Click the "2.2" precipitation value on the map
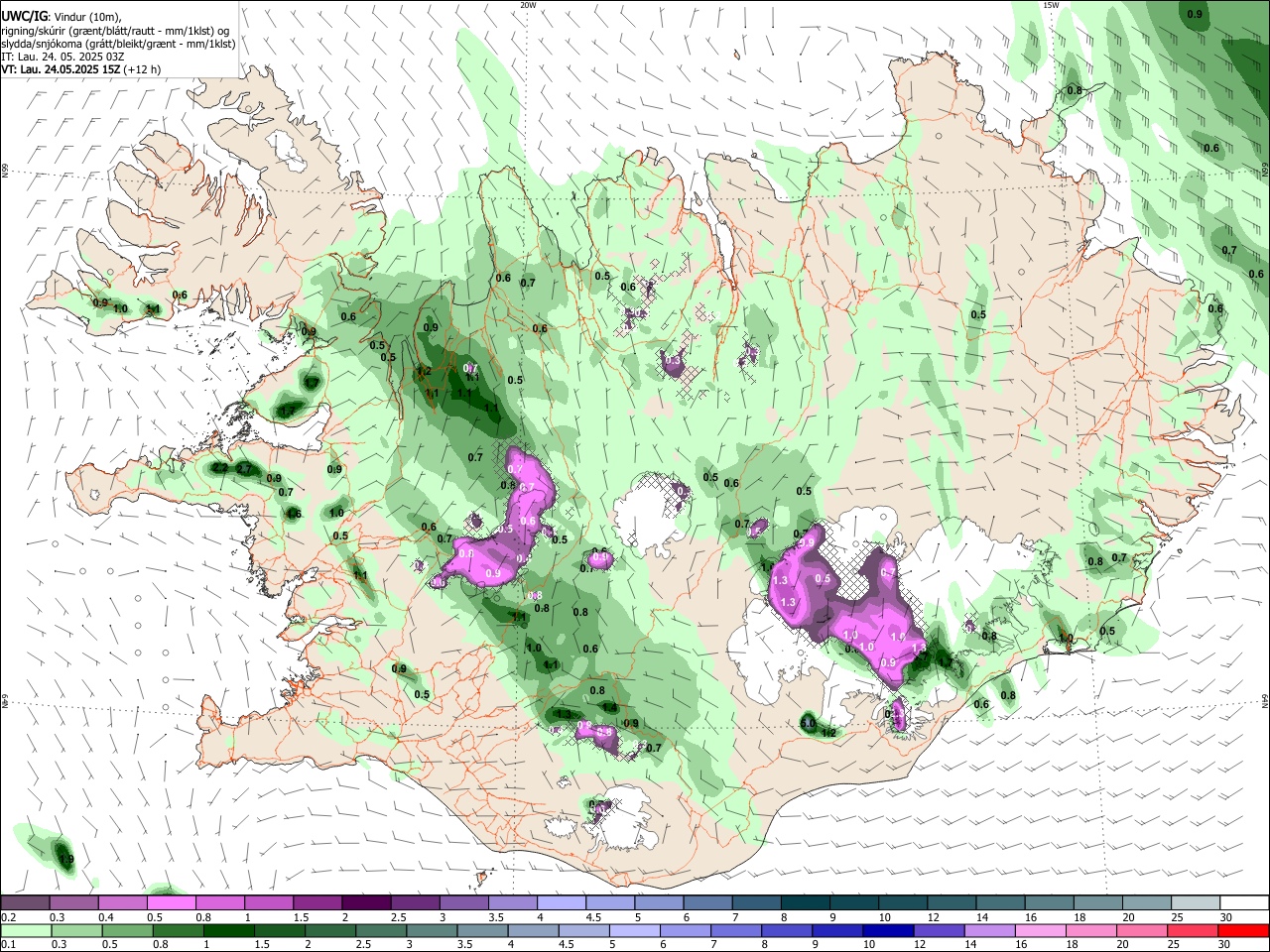Screen dimensions: 1270x952 pos(219,467)
